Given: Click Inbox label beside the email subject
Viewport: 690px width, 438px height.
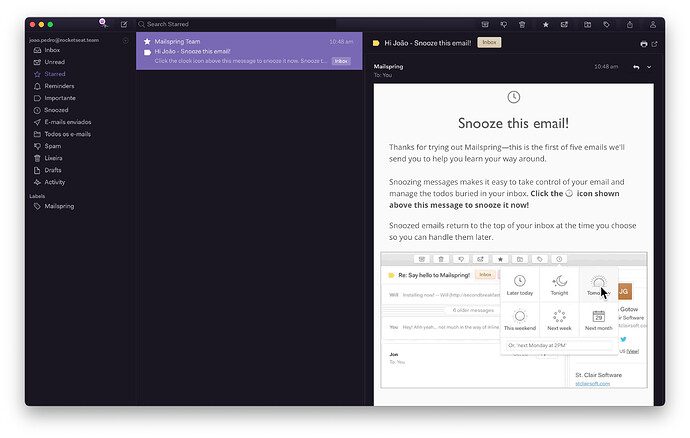Looking at the screenshot, I should (489, 43).
